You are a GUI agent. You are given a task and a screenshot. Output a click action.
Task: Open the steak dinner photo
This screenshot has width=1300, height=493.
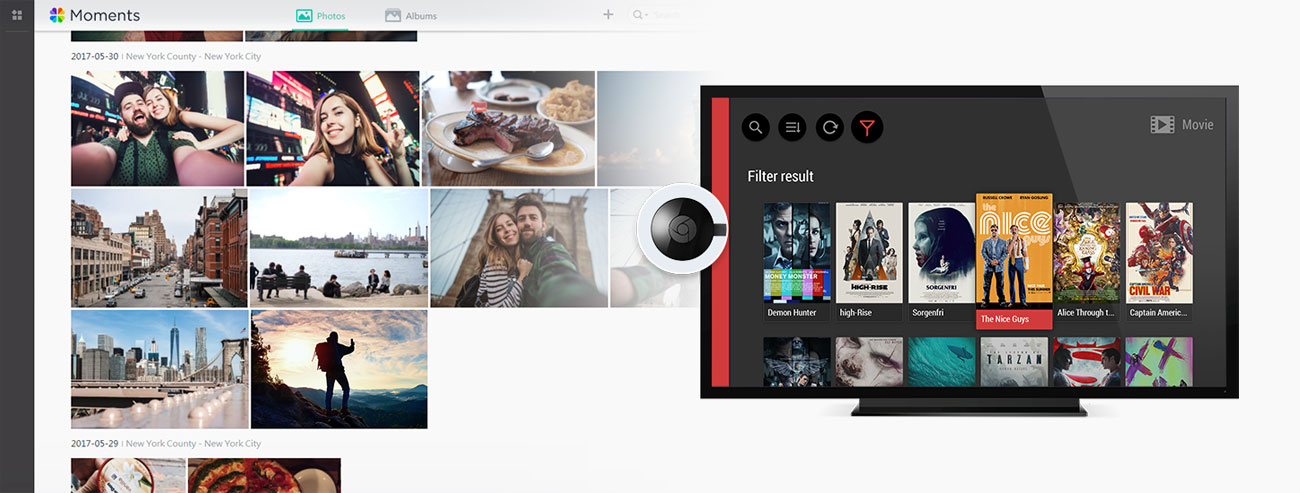507,128
